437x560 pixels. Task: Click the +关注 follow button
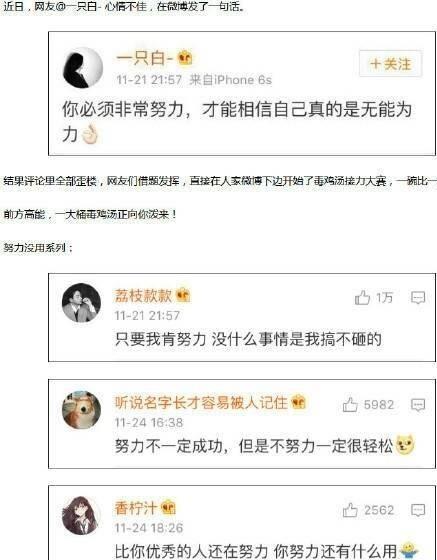click(x=390, y=64)
